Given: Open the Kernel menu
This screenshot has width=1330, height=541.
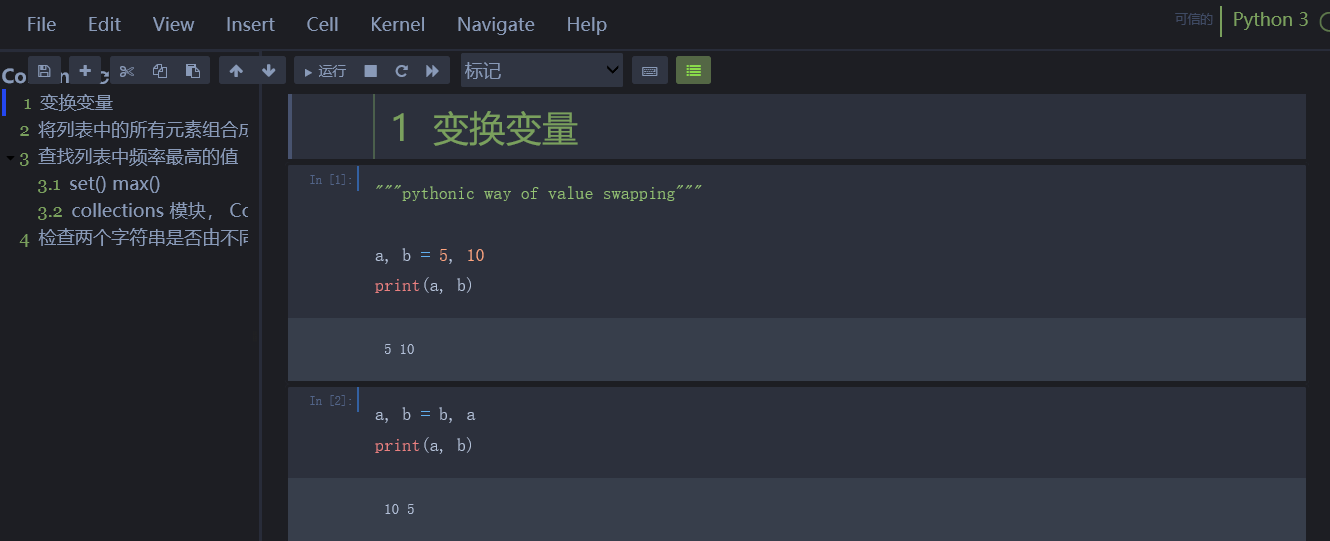Looking at the screenshot, I should (397, 24).
